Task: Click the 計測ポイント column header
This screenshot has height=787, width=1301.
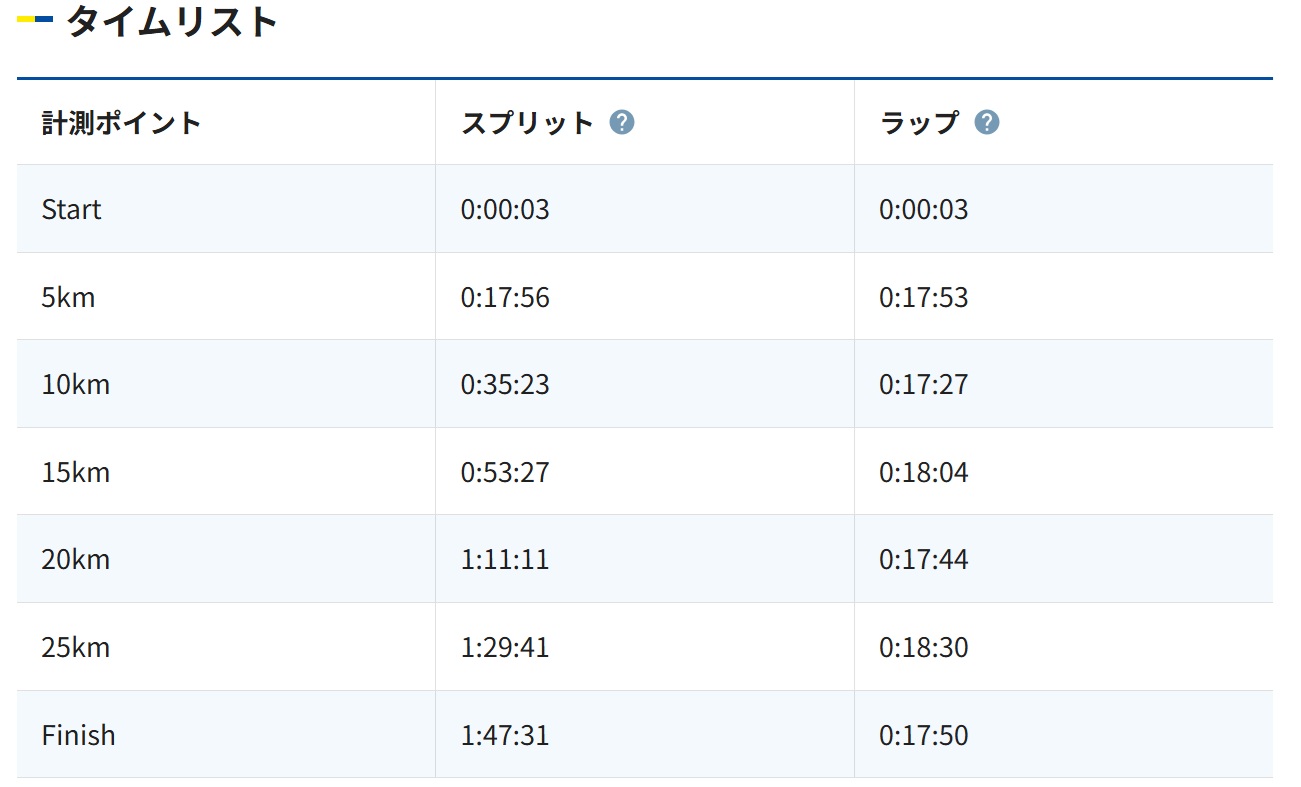Action: pyautogui.click(x=121, y=123)
